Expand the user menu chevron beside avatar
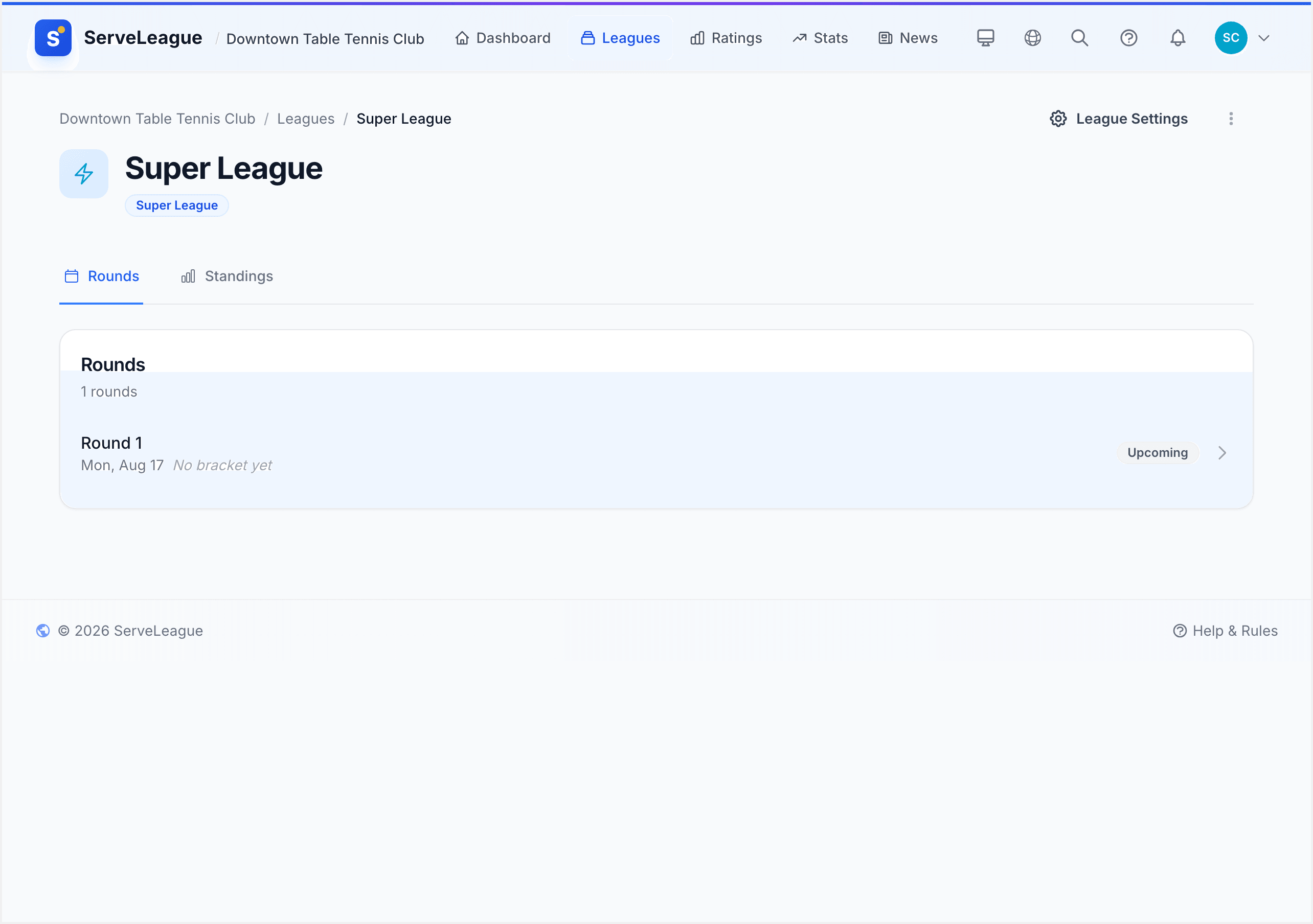Screen dimensions: 1313x924 tap(1264, 38)
